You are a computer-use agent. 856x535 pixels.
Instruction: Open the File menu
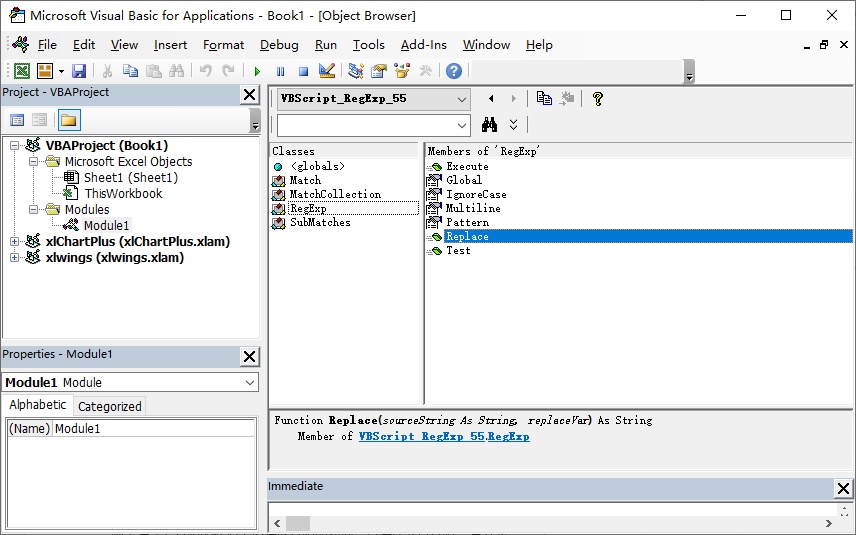(x=47, y=45)
